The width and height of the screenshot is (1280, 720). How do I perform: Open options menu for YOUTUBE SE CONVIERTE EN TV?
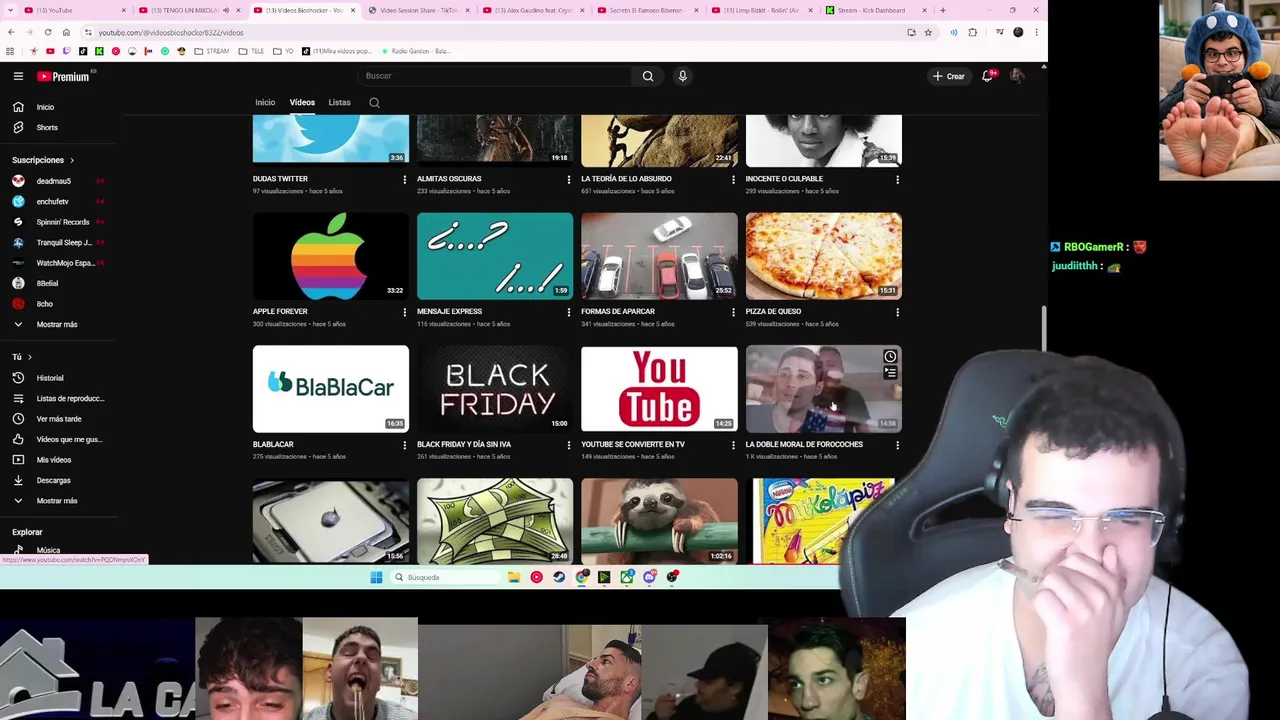click(x=733, y=445)
